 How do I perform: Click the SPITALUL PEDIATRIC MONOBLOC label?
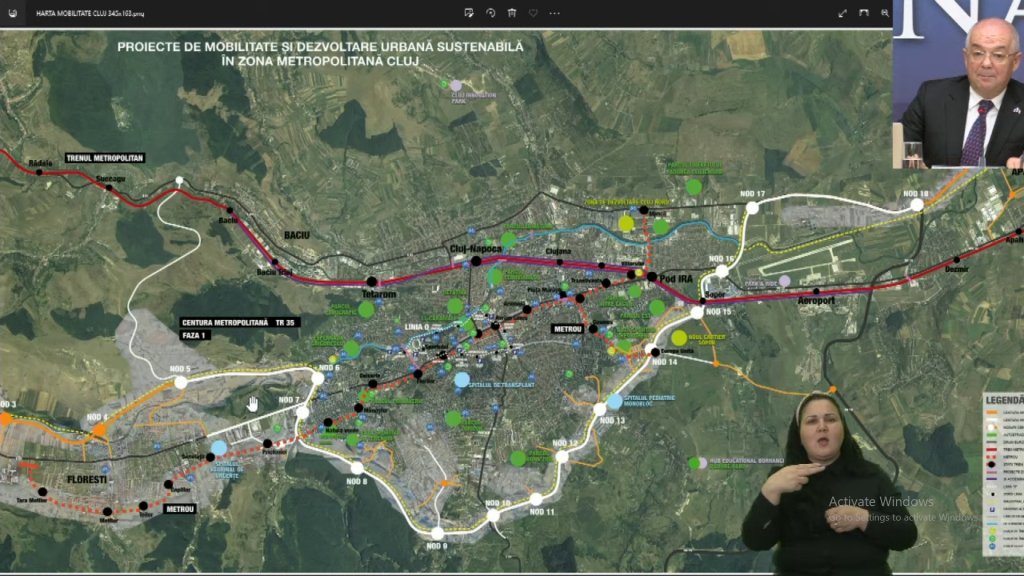click(x=650, y=400)
